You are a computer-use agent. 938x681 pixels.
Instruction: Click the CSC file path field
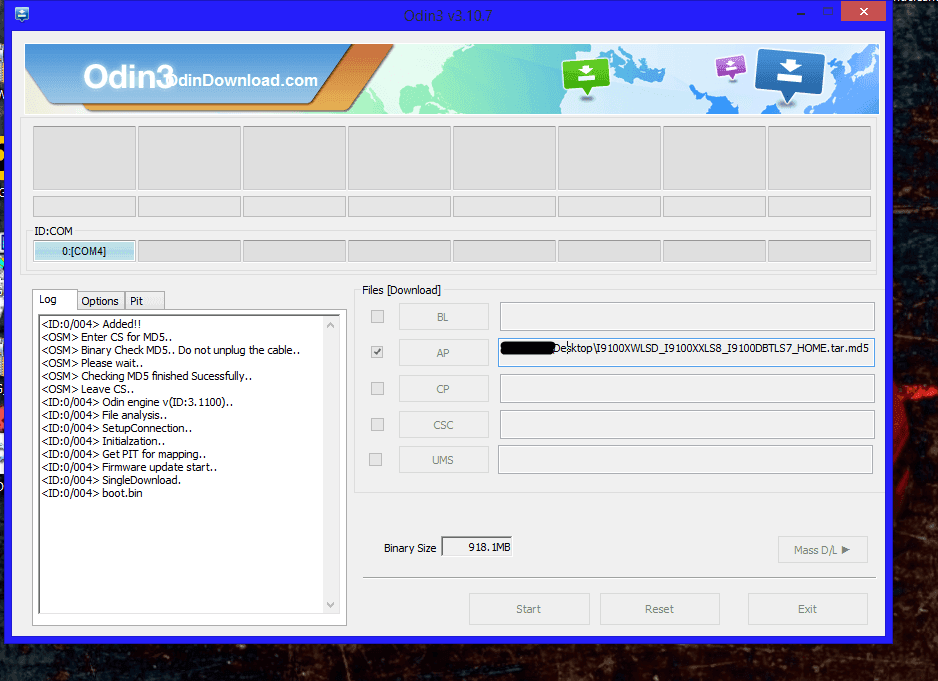(x=687, y=425)
